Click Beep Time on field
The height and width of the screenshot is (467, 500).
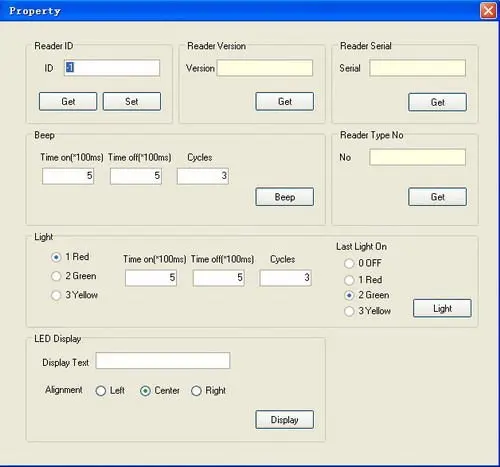pos(68,176)
